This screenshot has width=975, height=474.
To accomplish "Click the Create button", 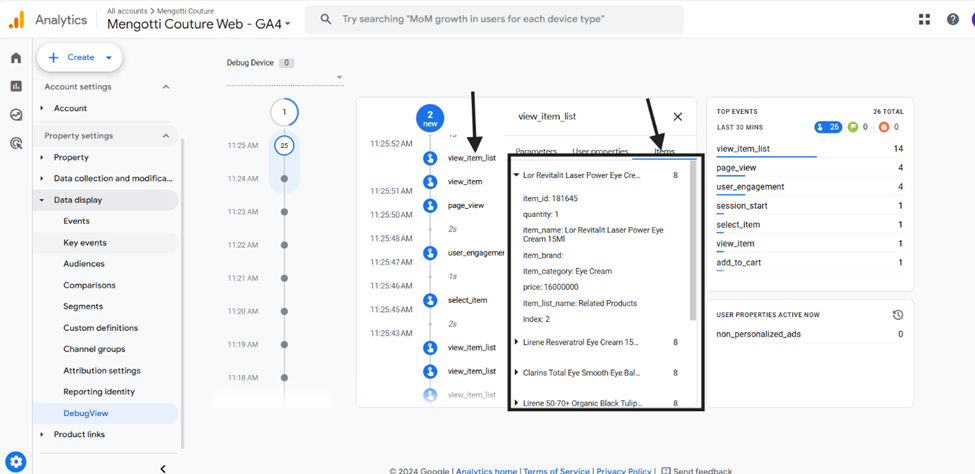I will pyautogui.click(x=80, y=57).
